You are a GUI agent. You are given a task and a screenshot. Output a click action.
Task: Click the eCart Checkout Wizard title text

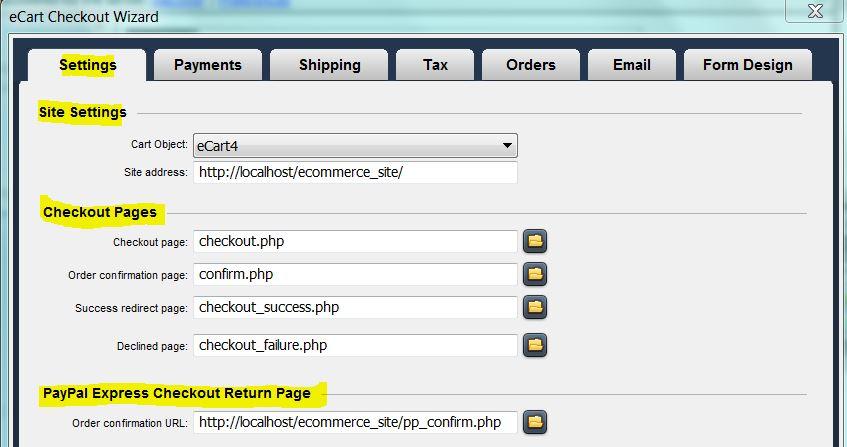click(x=84, y=17)
